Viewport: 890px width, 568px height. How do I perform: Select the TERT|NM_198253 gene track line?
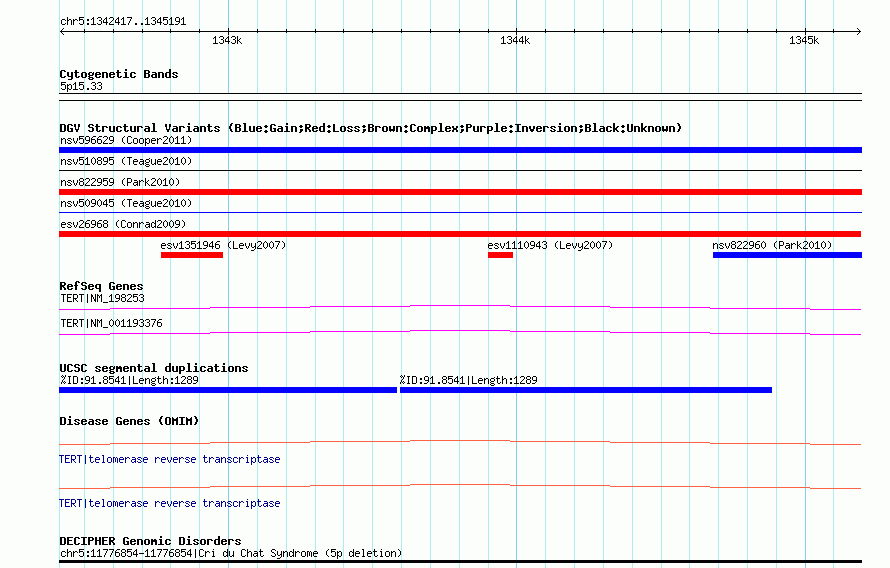(460, 308)
